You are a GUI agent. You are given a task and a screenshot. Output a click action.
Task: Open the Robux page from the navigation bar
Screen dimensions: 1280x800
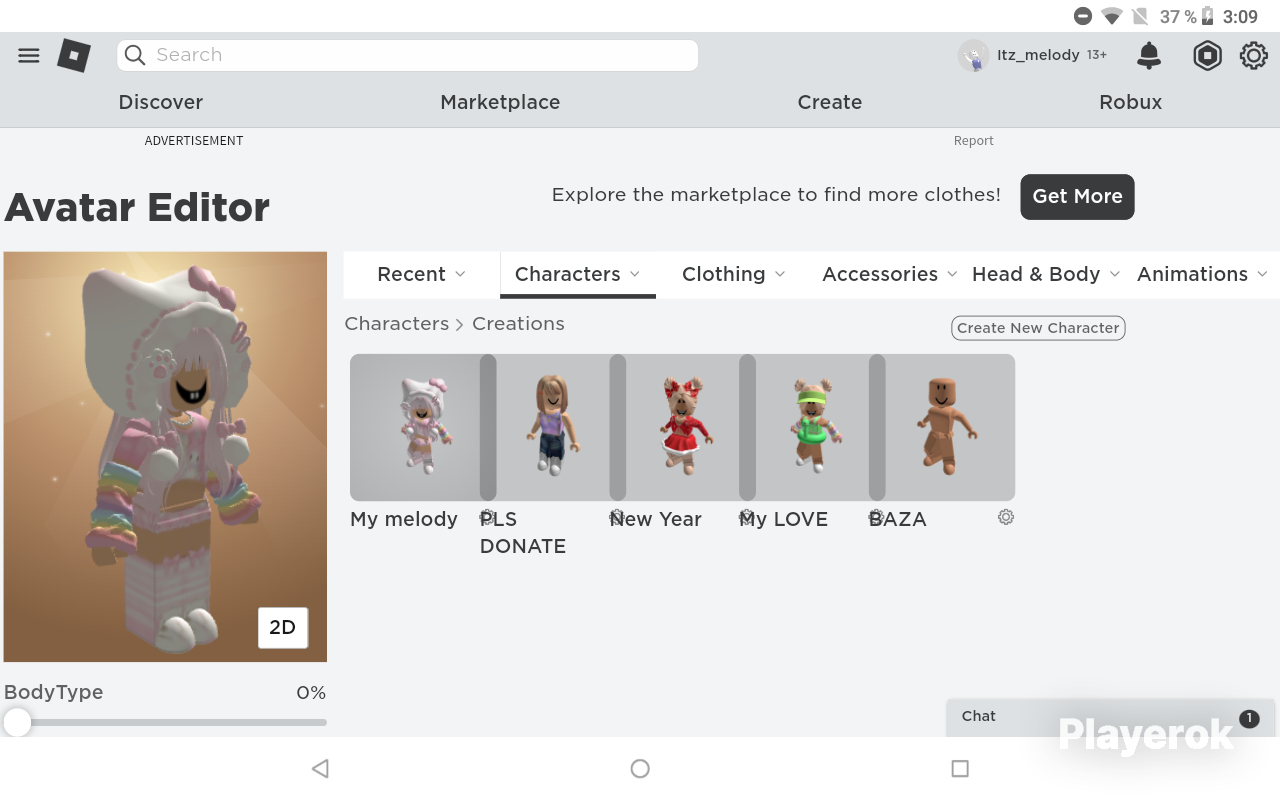tap(1131, 102)
